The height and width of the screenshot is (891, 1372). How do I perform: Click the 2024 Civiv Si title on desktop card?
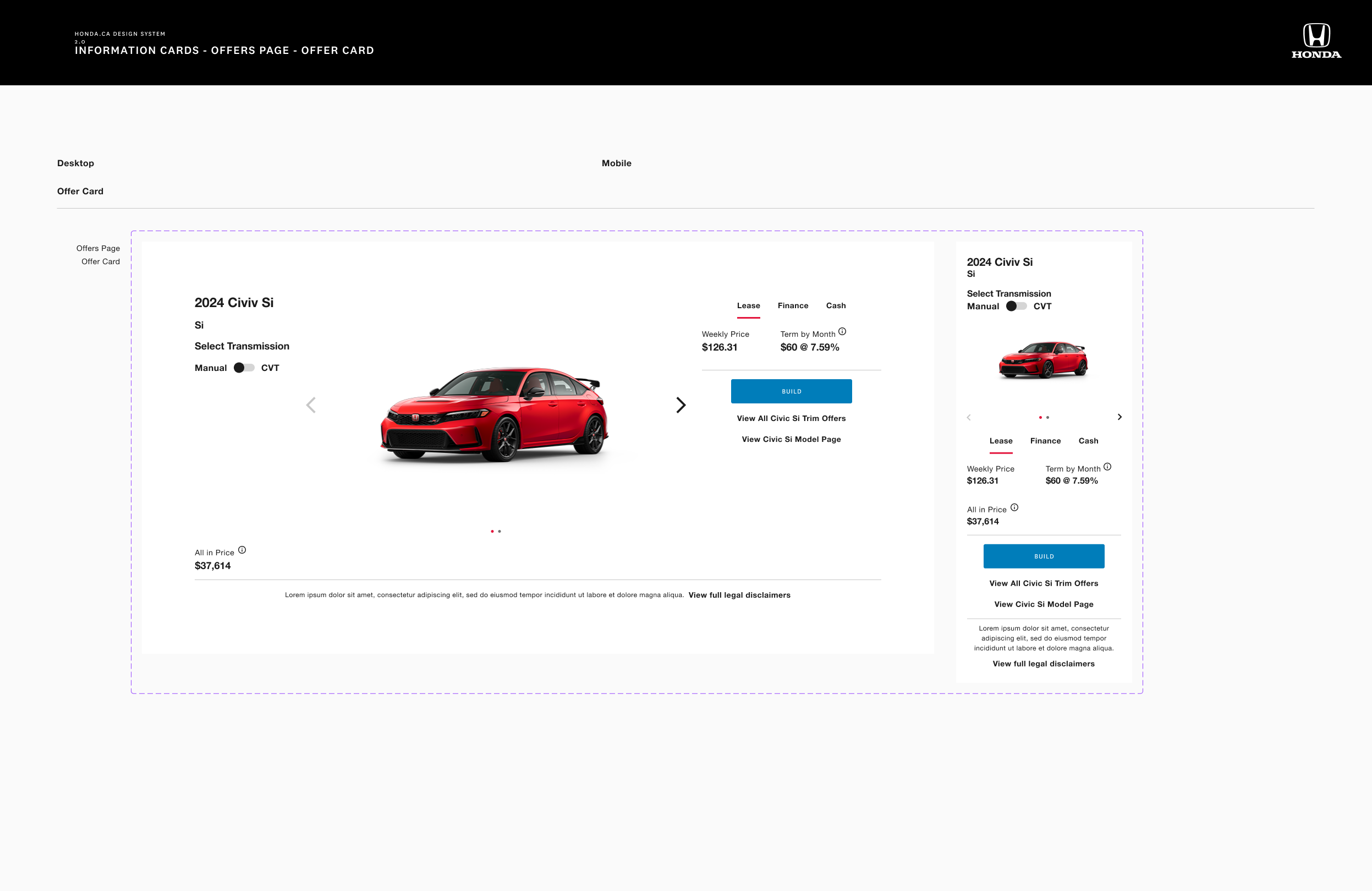pos(234,302)
